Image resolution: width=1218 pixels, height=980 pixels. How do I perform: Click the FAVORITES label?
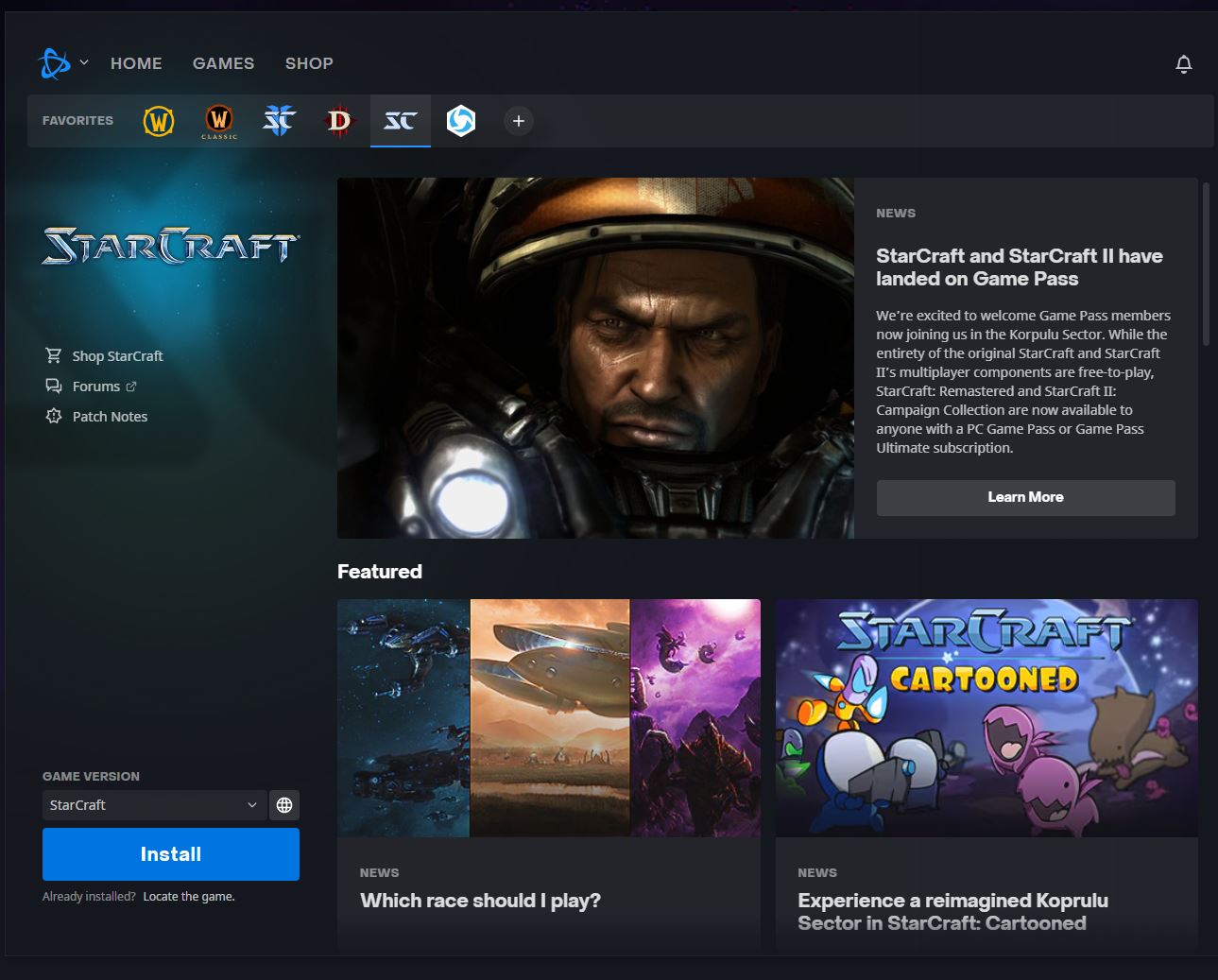pos(77,121)
